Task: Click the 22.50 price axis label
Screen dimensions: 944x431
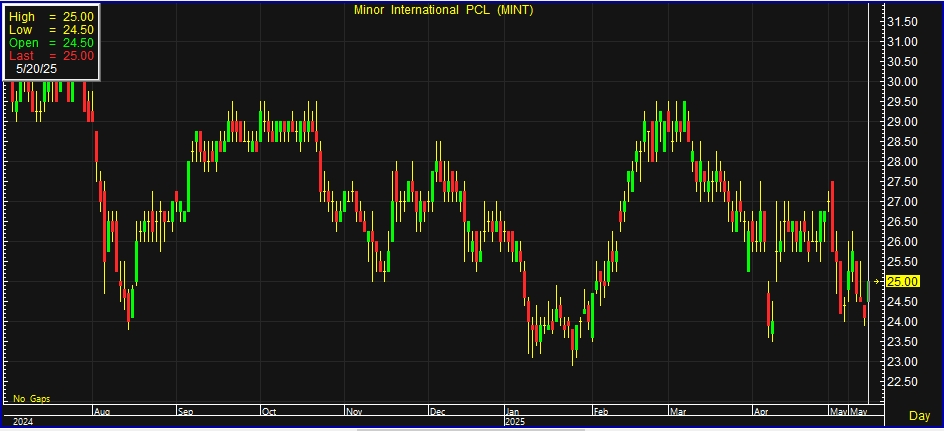Action: [x=903, y=382]
